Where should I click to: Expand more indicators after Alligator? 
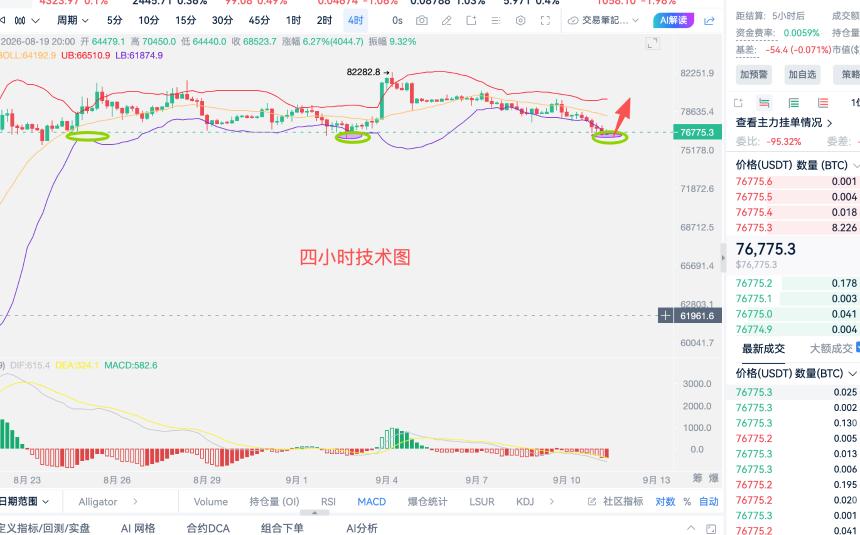click(x=135, y=502)
